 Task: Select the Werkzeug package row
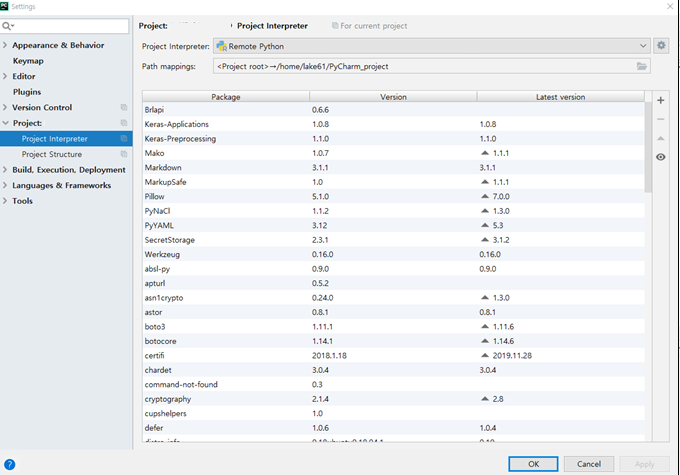point(393,254)
